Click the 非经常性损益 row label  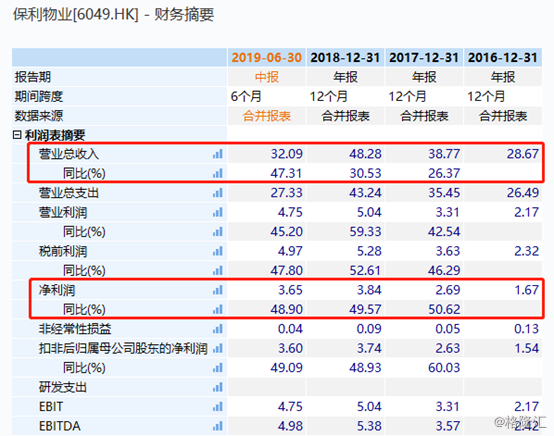click(75, 329)
